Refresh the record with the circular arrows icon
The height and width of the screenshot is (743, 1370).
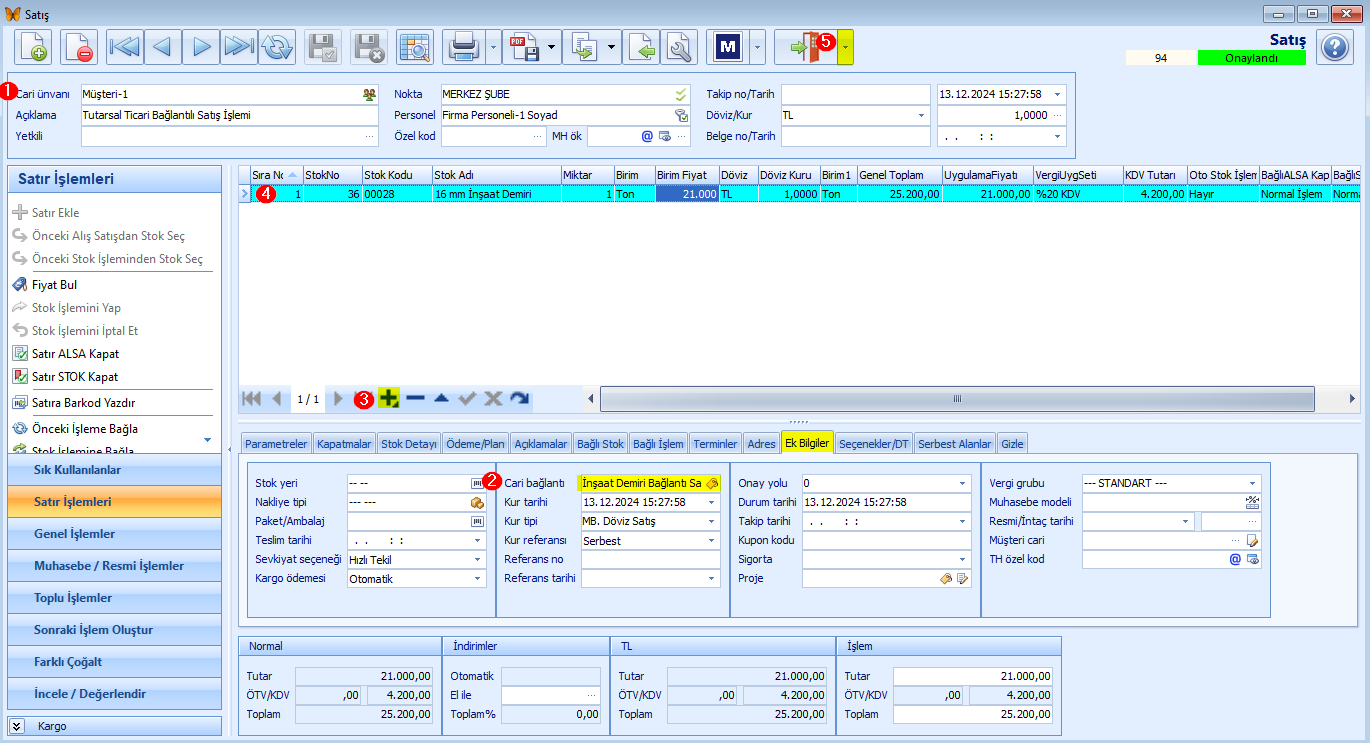[277, 47]
